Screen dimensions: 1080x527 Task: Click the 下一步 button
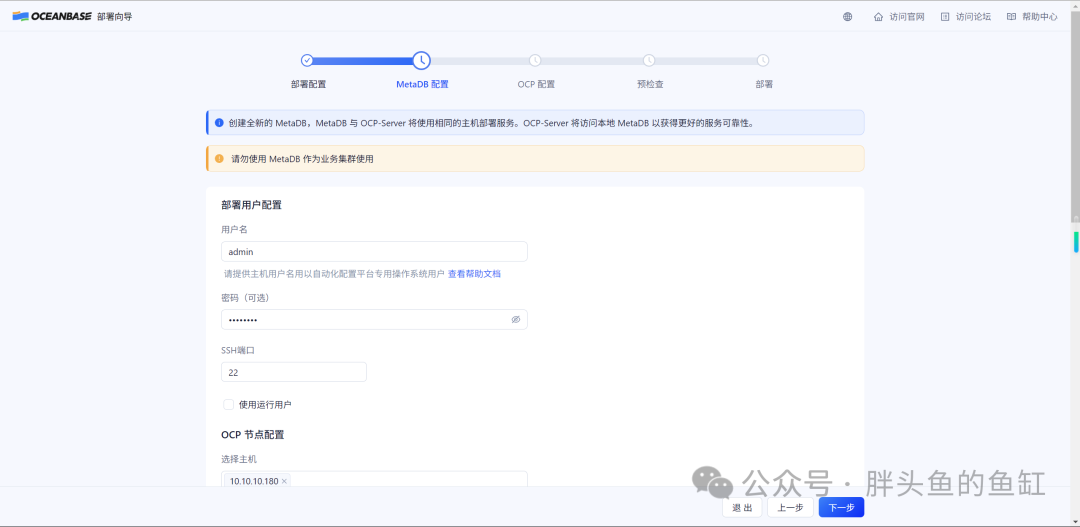tap(841, 508)
